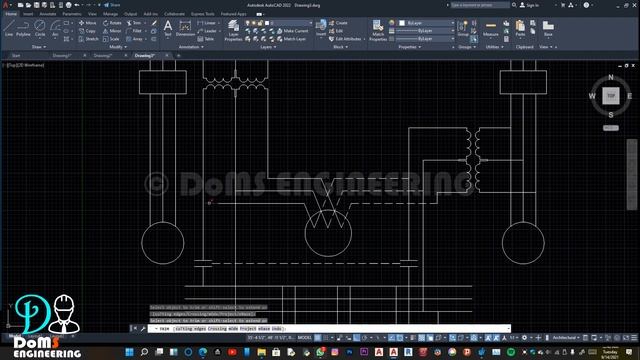Activate the Rotate command
Screen dimensions: 640x360
[112, 23]
